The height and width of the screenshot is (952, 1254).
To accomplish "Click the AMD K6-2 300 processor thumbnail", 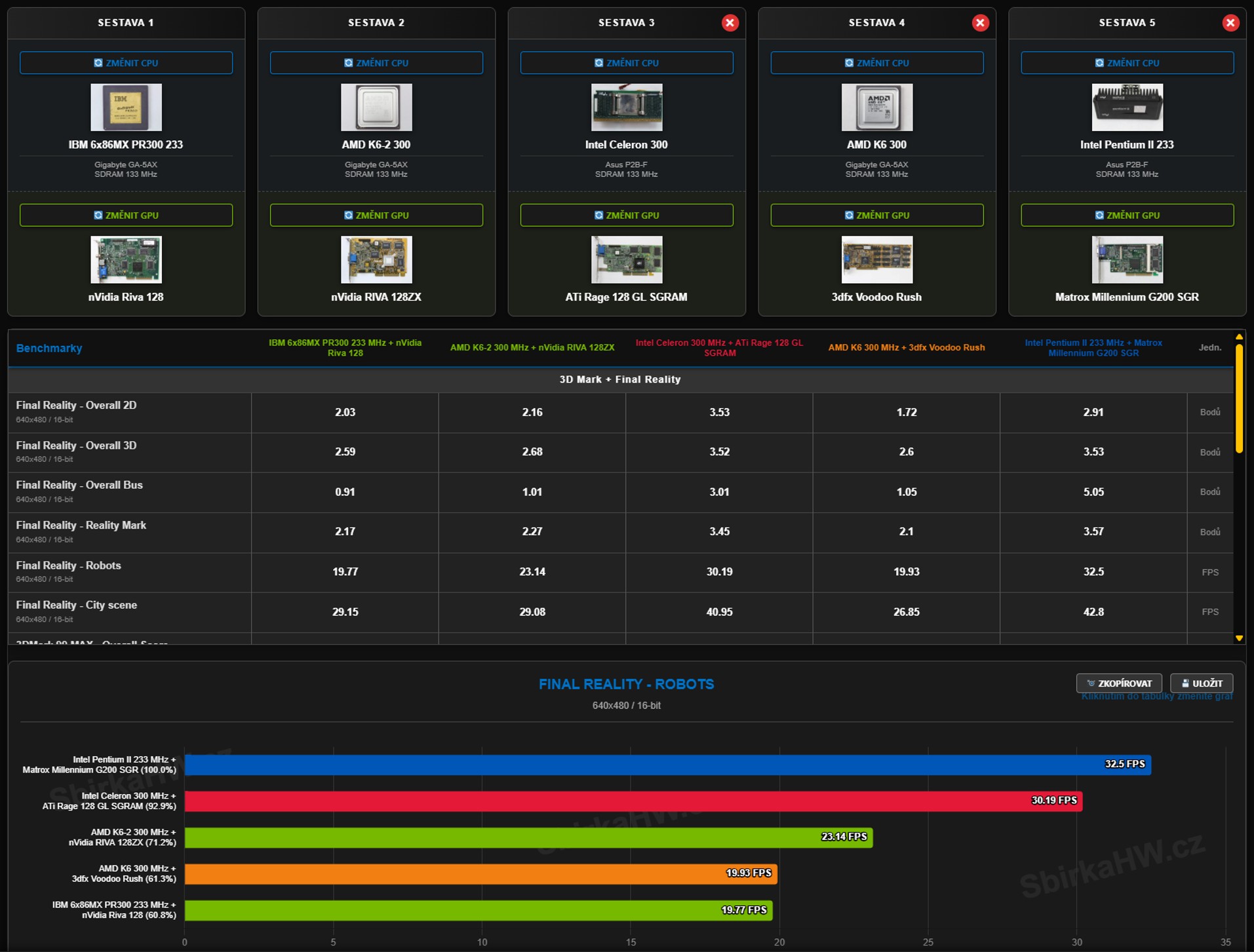I will (376, 107).
